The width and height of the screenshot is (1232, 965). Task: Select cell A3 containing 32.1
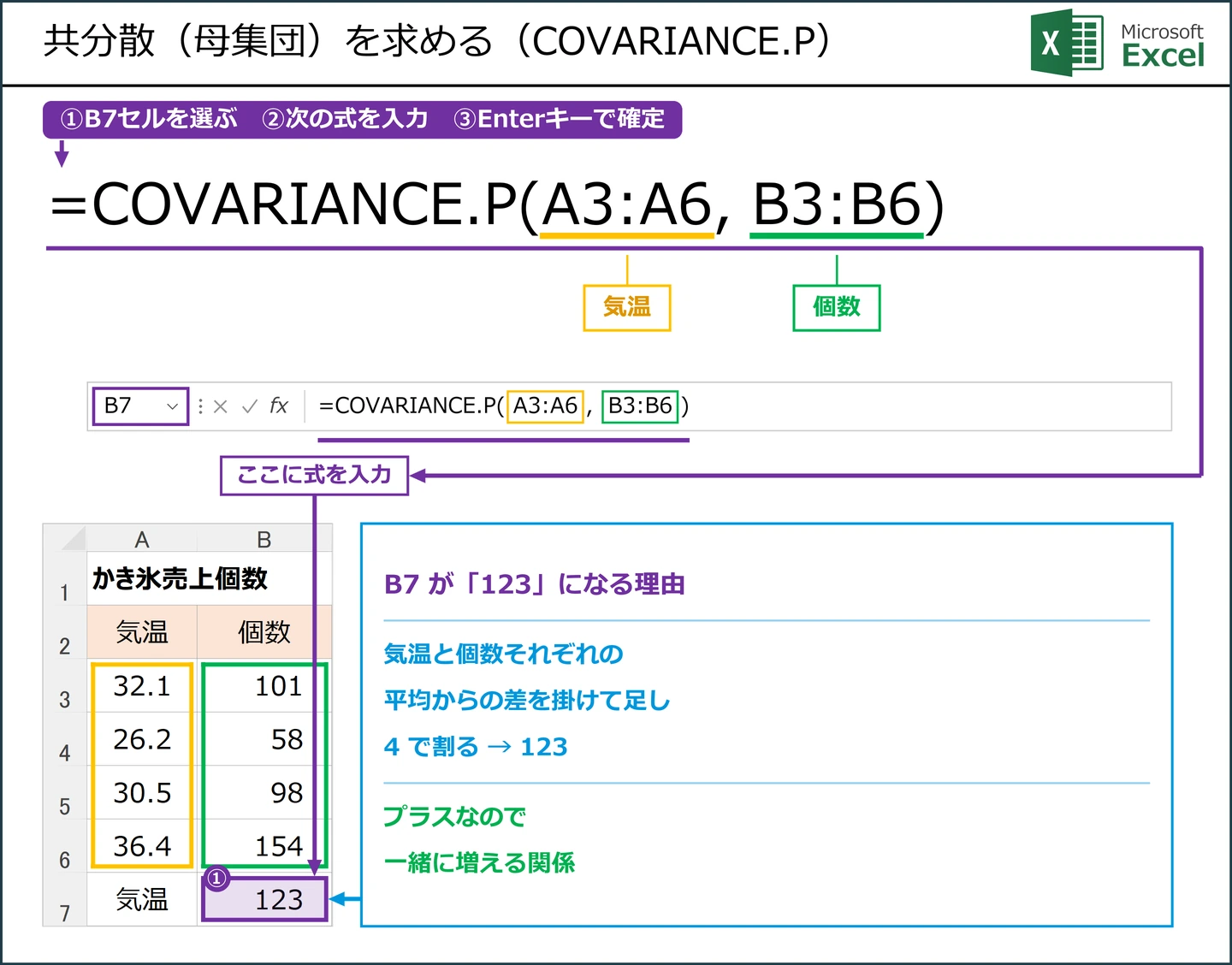(142, 686)
